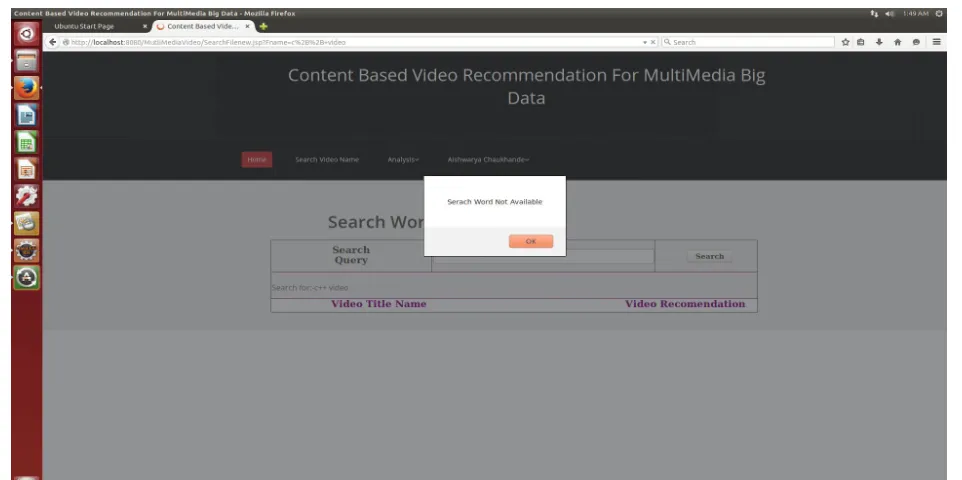The image size is (962, 480).
Task: Click the Firefox icon in the launcher
Action: (26, 88)
